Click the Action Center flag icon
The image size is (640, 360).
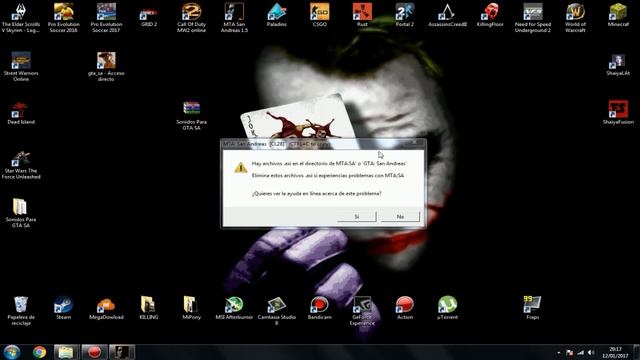point(570,353)
